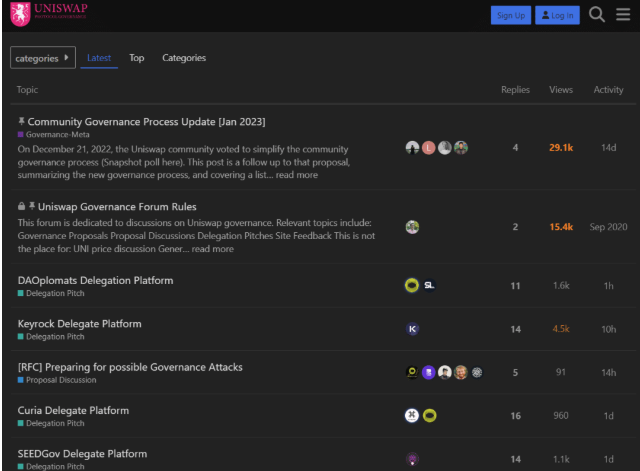The height and width of the screenshot is (471, 640).
Task: Click the red L avatar on first topic
Action: click(428, 148)
